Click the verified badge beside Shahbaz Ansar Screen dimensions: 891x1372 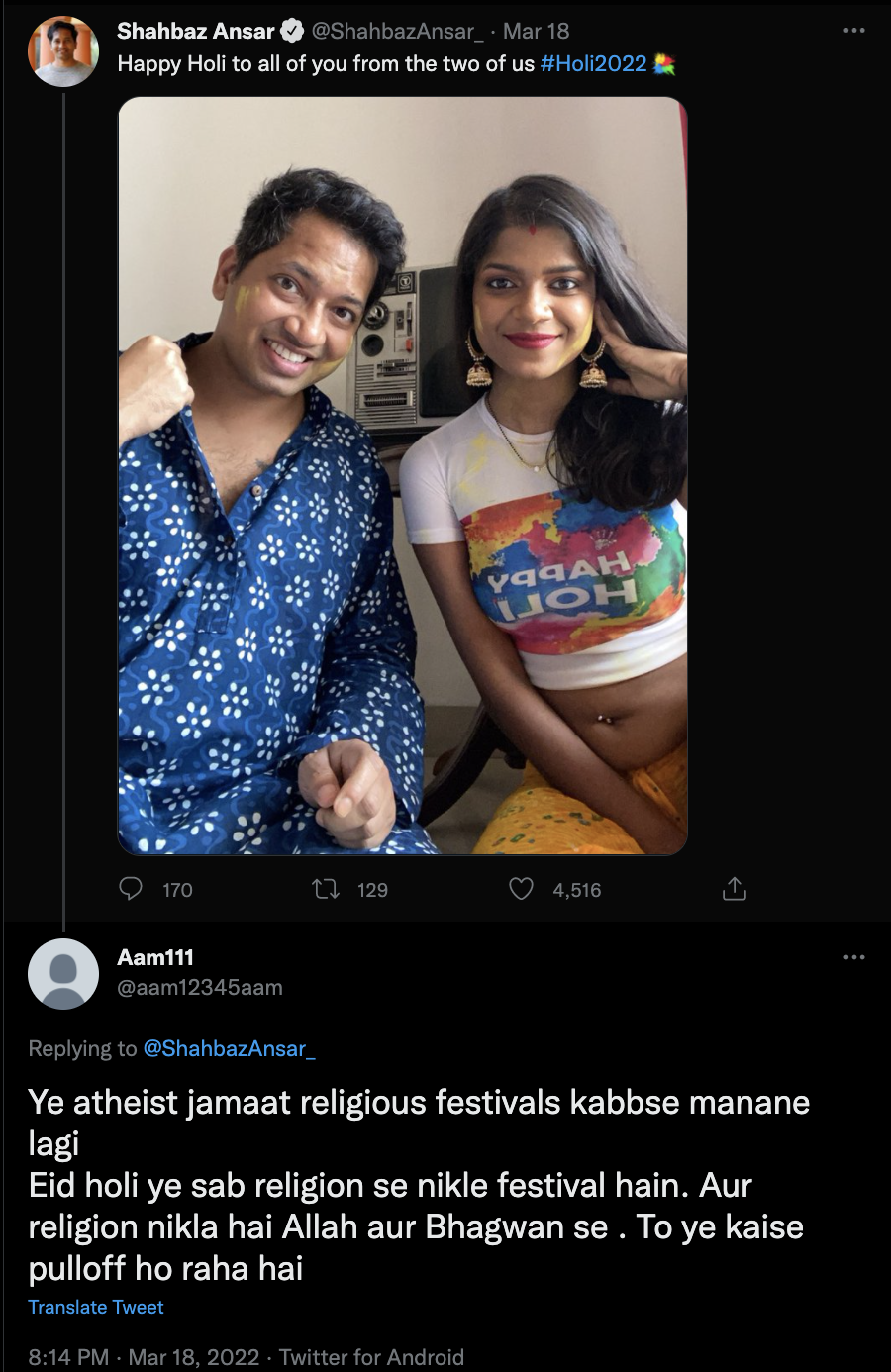click(x=292, y=31)
